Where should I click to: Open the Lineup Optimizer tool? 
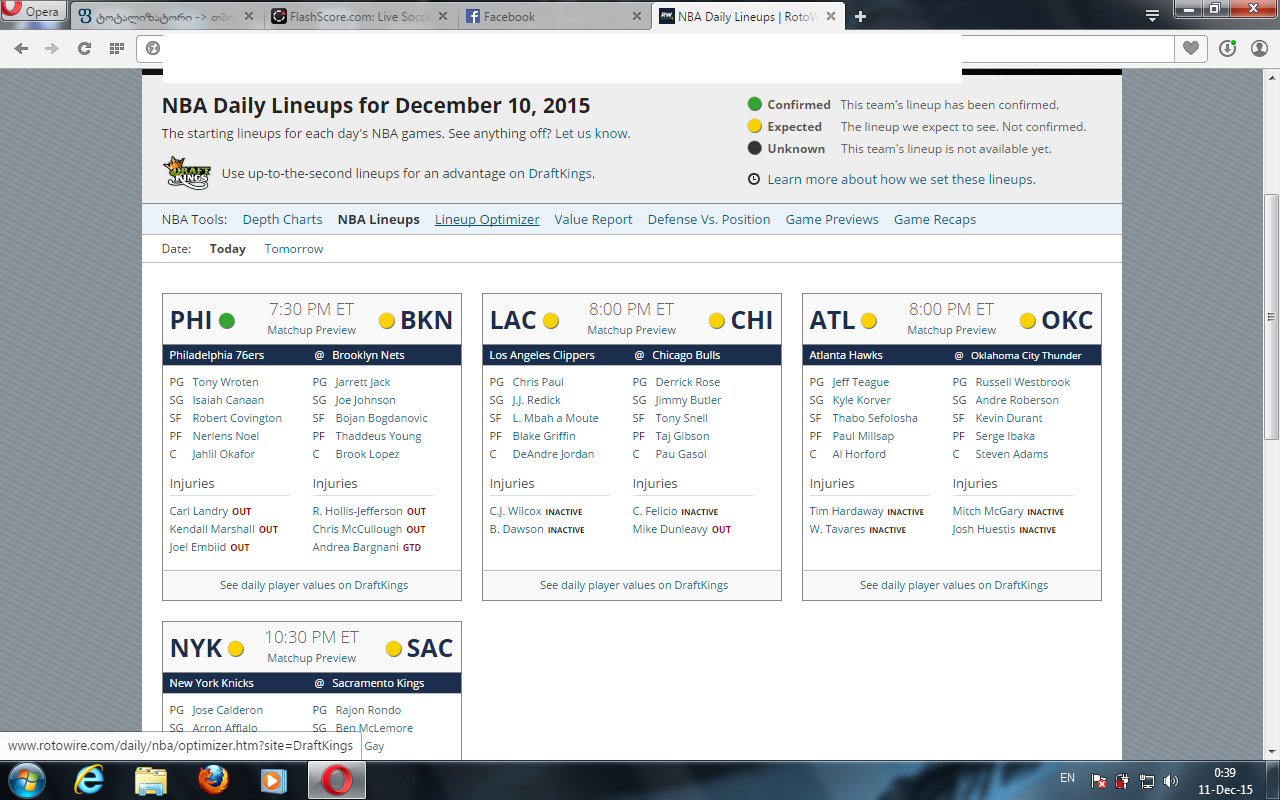[487, 220]
